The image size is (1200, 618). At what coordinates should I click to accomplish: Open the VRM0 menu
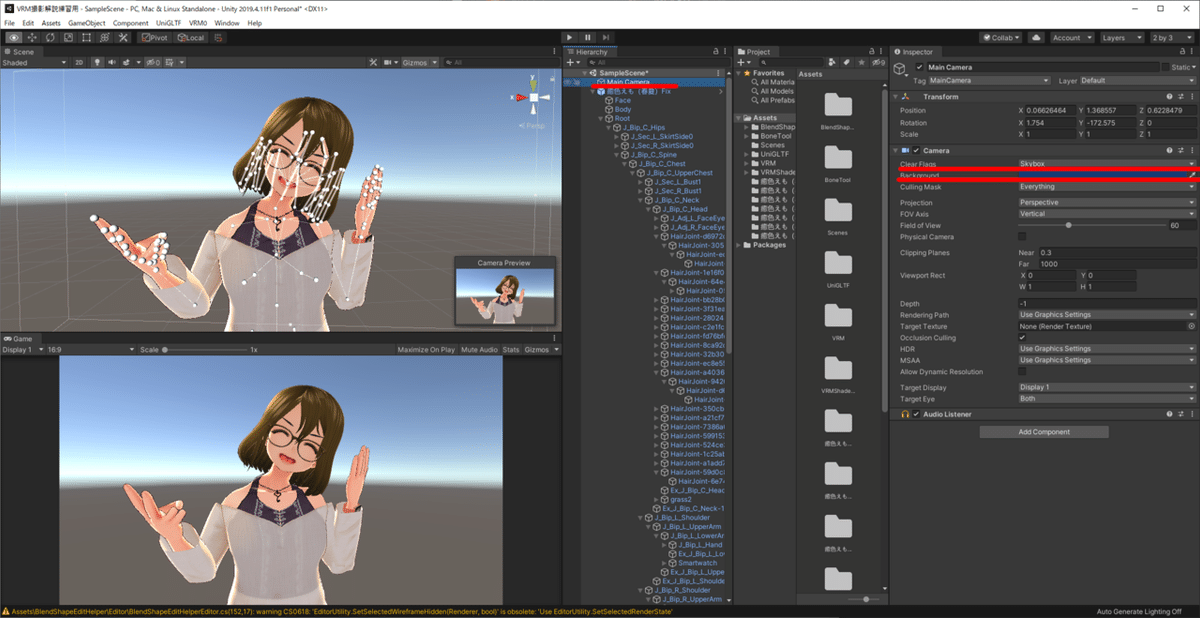coord(198,22)
